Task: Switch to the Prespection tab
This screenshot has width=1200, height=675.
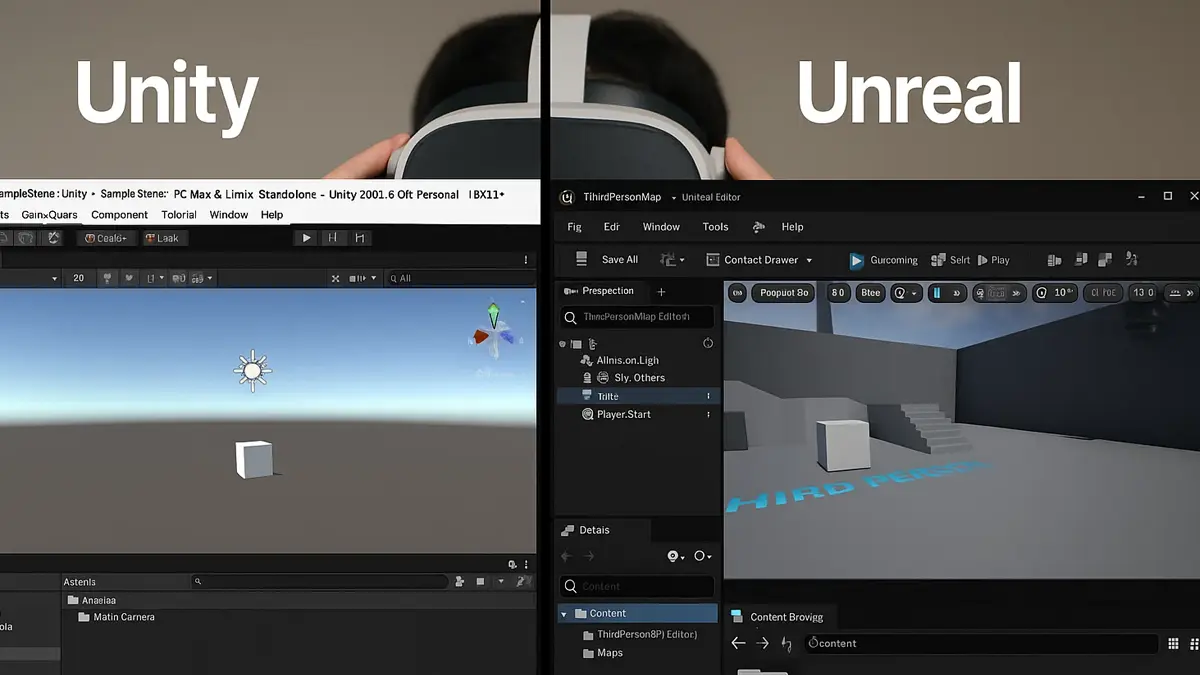Action: click(x=600, y=291)
